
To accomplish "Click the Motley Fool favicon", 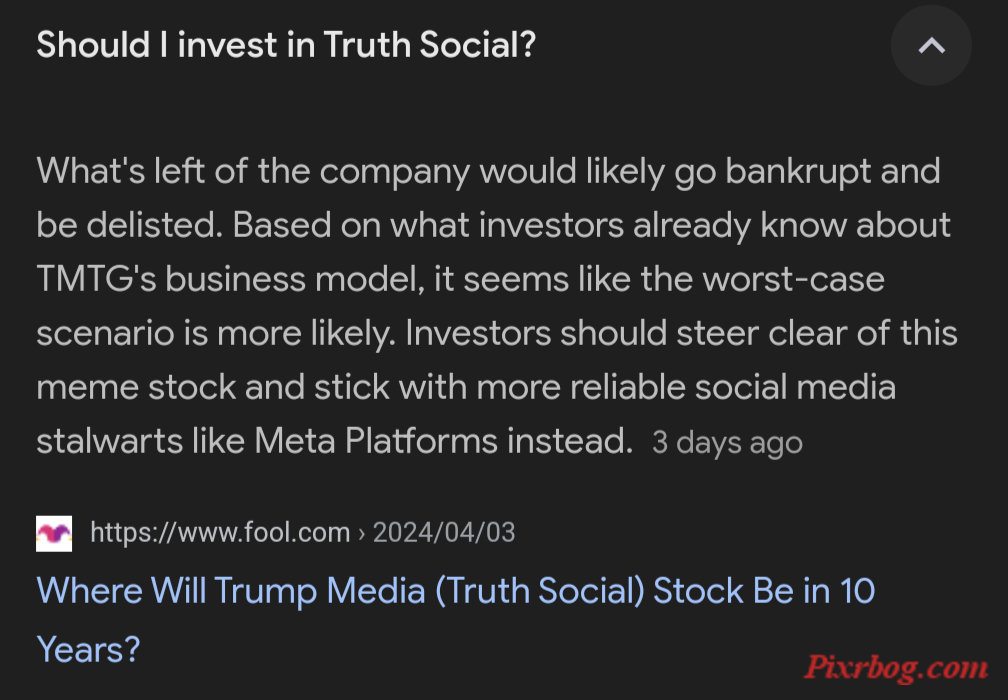I will tap(54, 534).
